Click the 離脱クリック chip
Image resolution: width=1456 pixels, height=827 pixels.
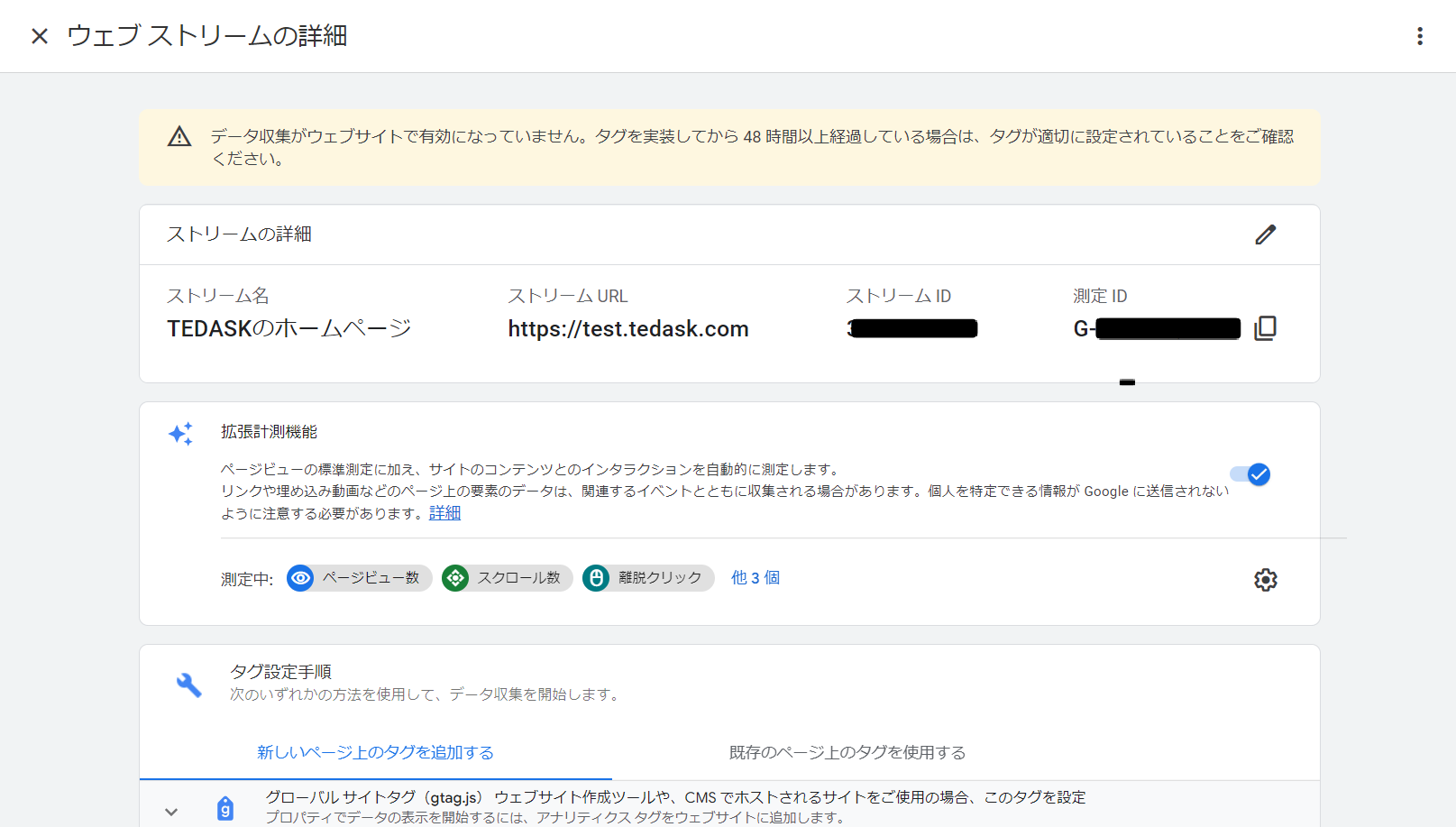coord(647,578)
